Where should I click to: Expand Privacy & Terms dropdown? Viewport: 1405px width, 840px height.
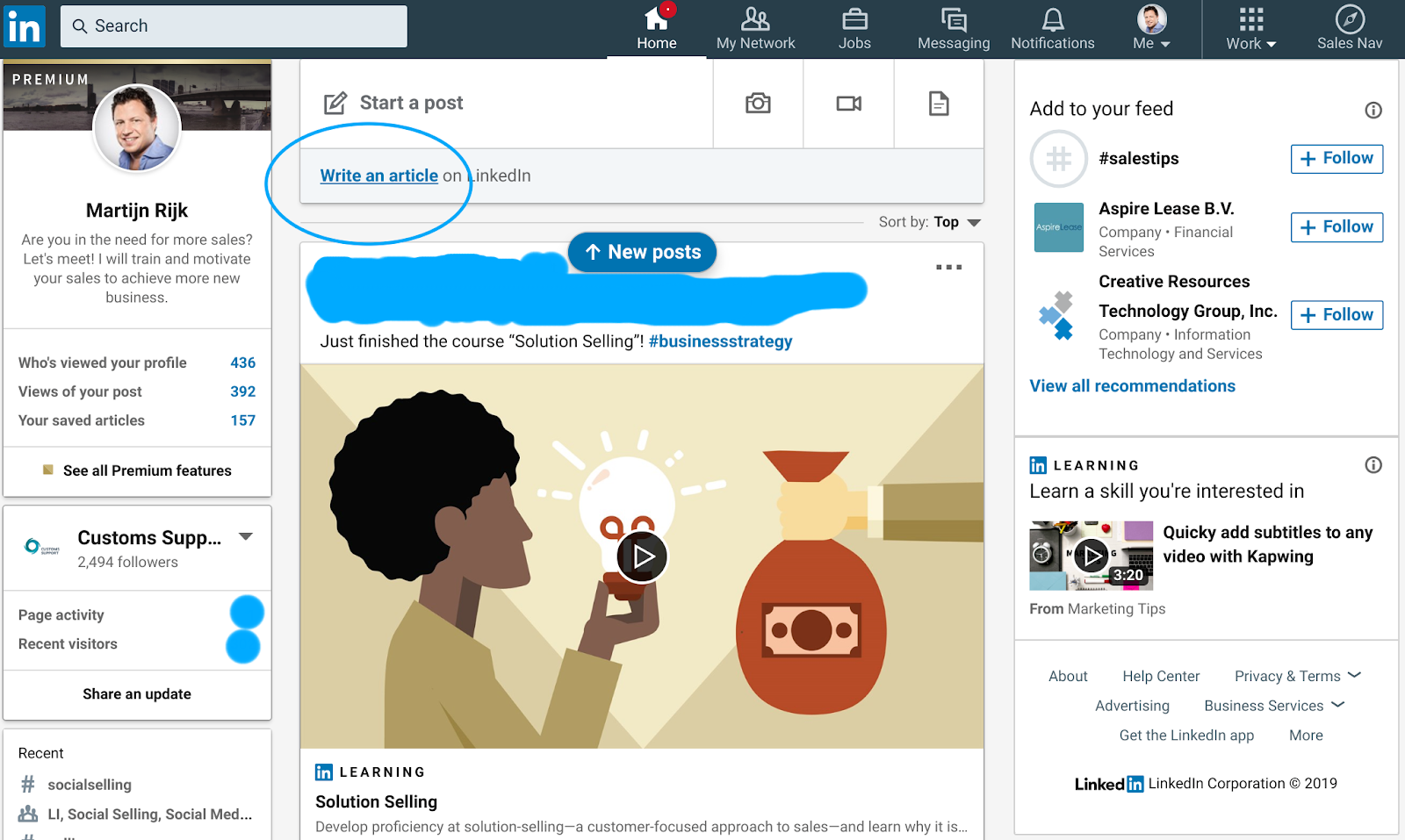tap(1297, 676)
